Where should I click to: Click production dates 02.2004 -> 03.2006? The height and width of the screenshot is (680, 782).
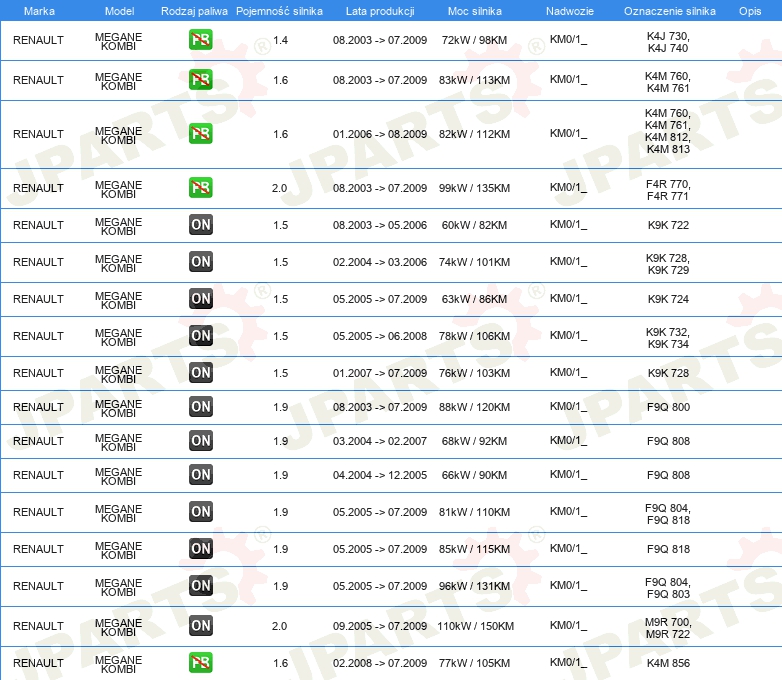click(x=380, y=262)
